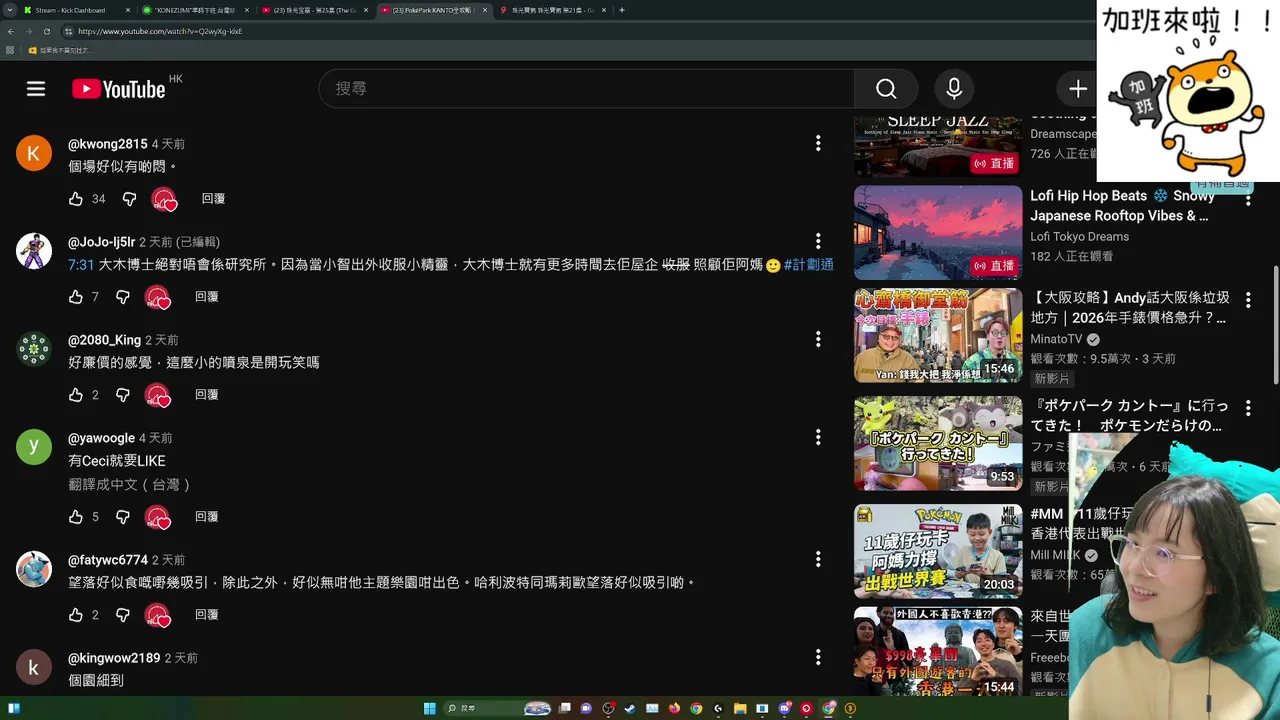Go to YouTube home via logo
The image size is (1280, 720).
118,89
